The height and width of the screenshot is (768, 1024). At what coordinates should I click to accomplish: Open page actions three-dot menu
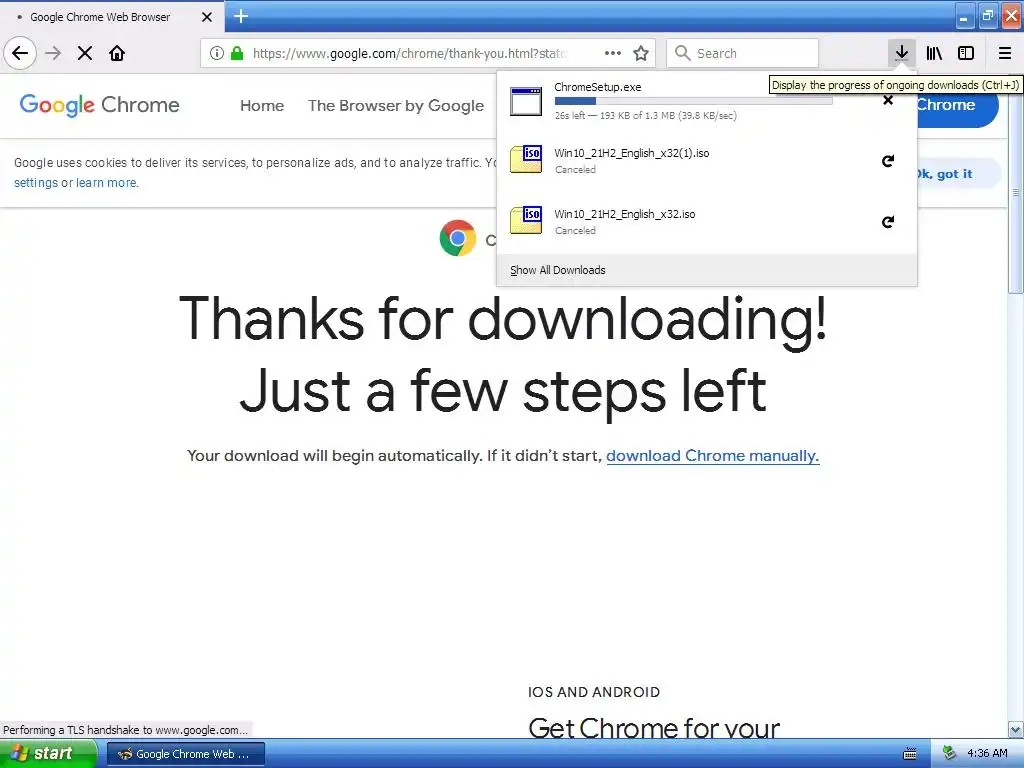click(x=613, y=53)
